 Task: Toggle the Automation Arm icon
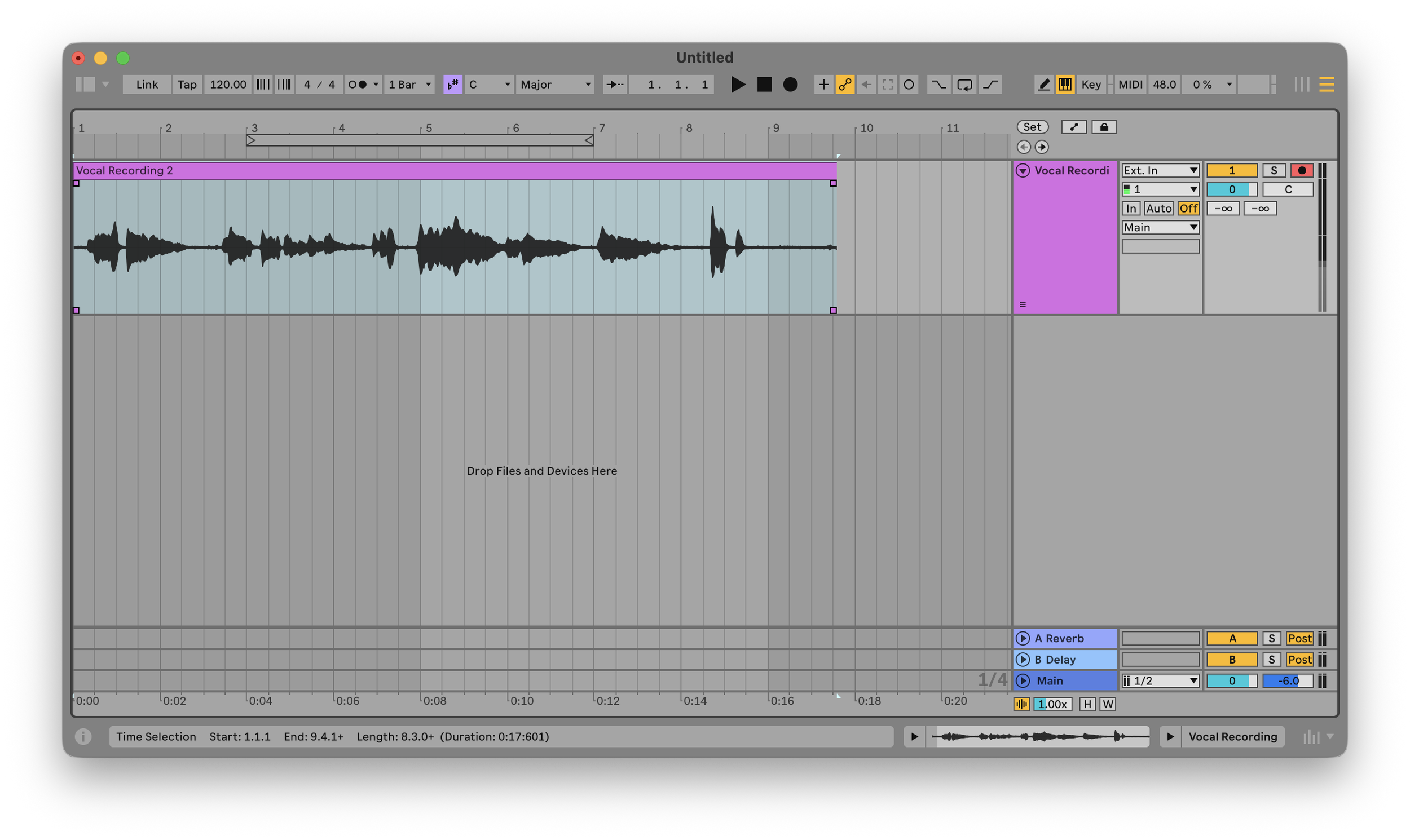845,85
